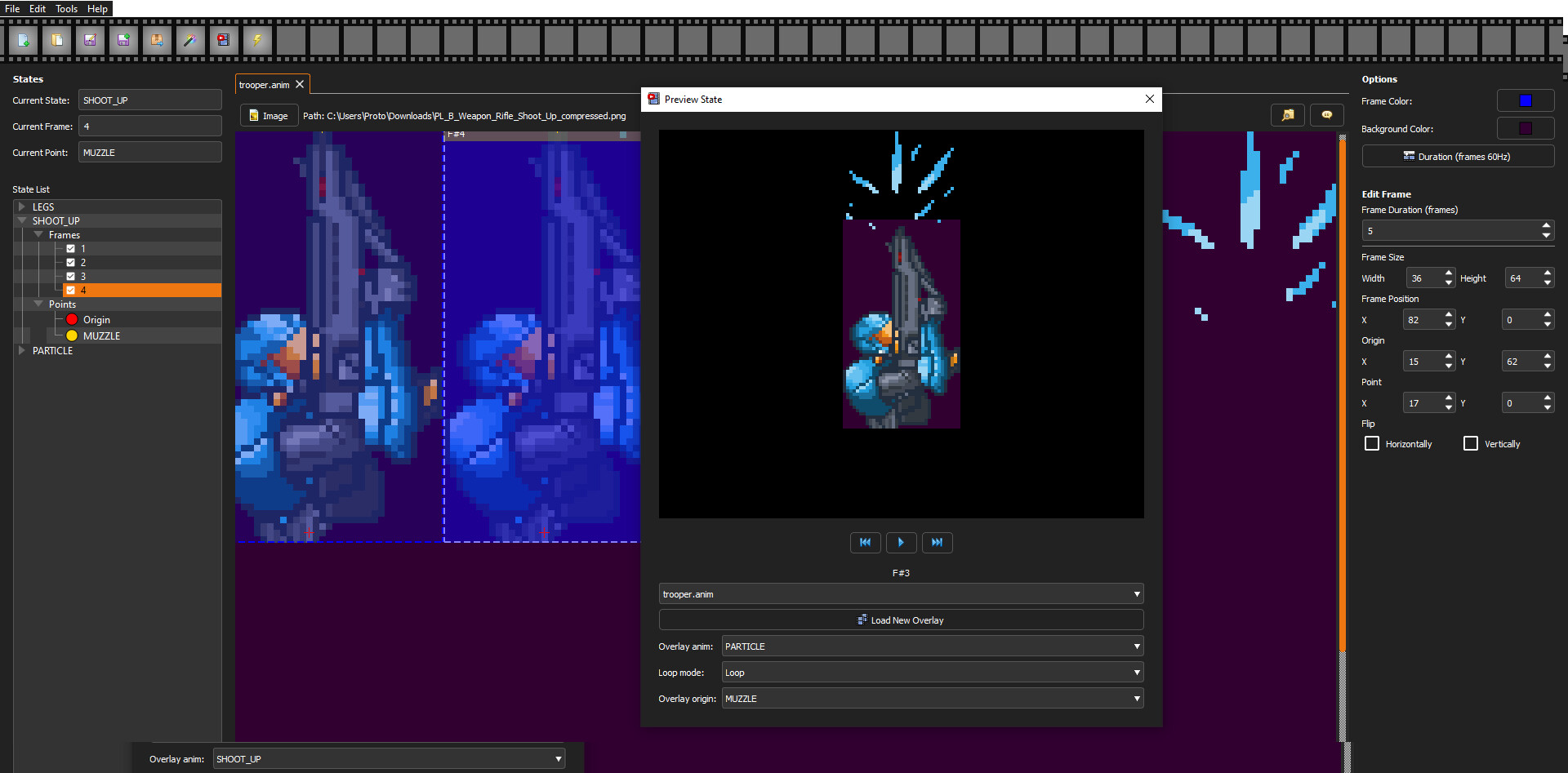Image resolution: width=1568 pixels, height=773 pixels.
Task: Open the Loop mode dropdown
Action: 931,672
